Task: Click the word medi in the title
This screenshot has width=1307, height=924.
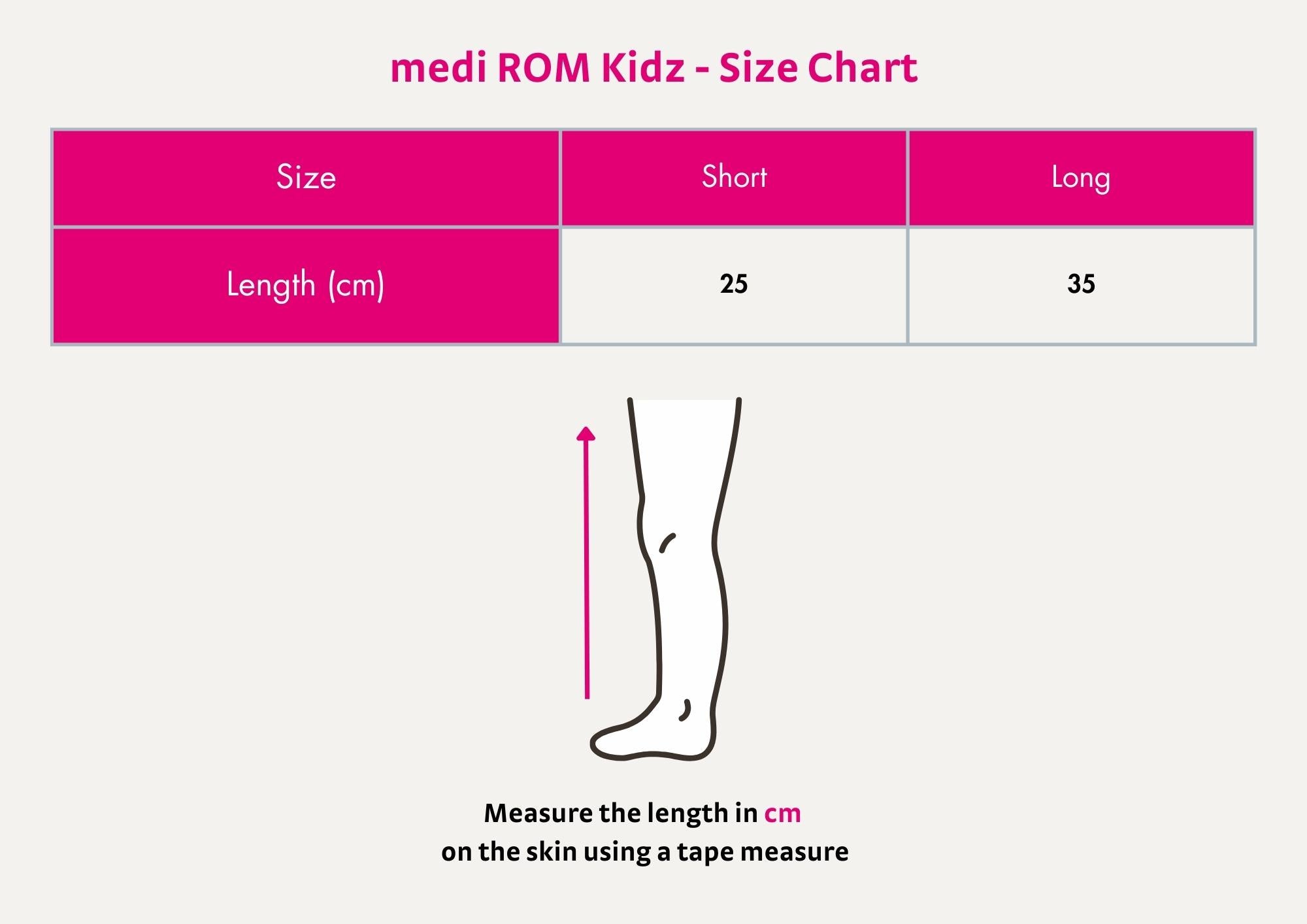Action: click(x=438, y=68)
